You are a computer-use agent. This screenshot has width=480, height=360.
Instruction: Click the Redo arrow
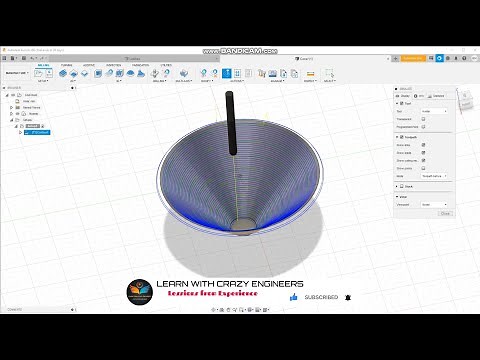(42, 58)
